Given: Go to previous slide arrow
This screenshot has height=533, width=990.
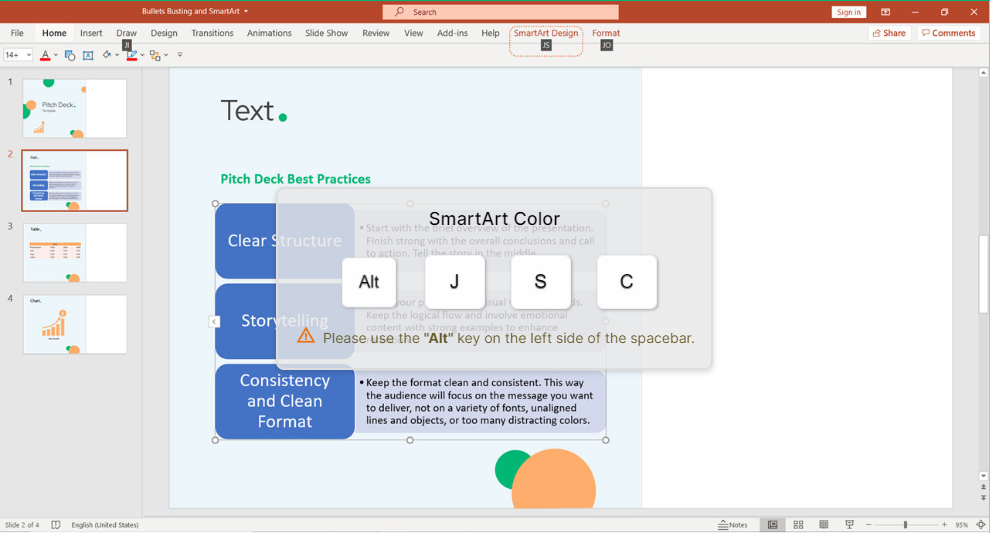Looking at the screenshot, I should tap(983, 488).
